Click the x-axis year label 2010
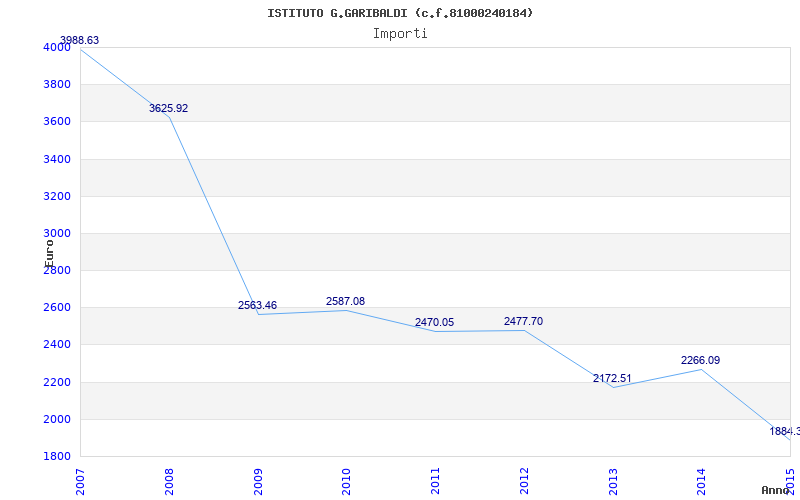Screen dimensions: 800x500 click(x=346, y=482)
